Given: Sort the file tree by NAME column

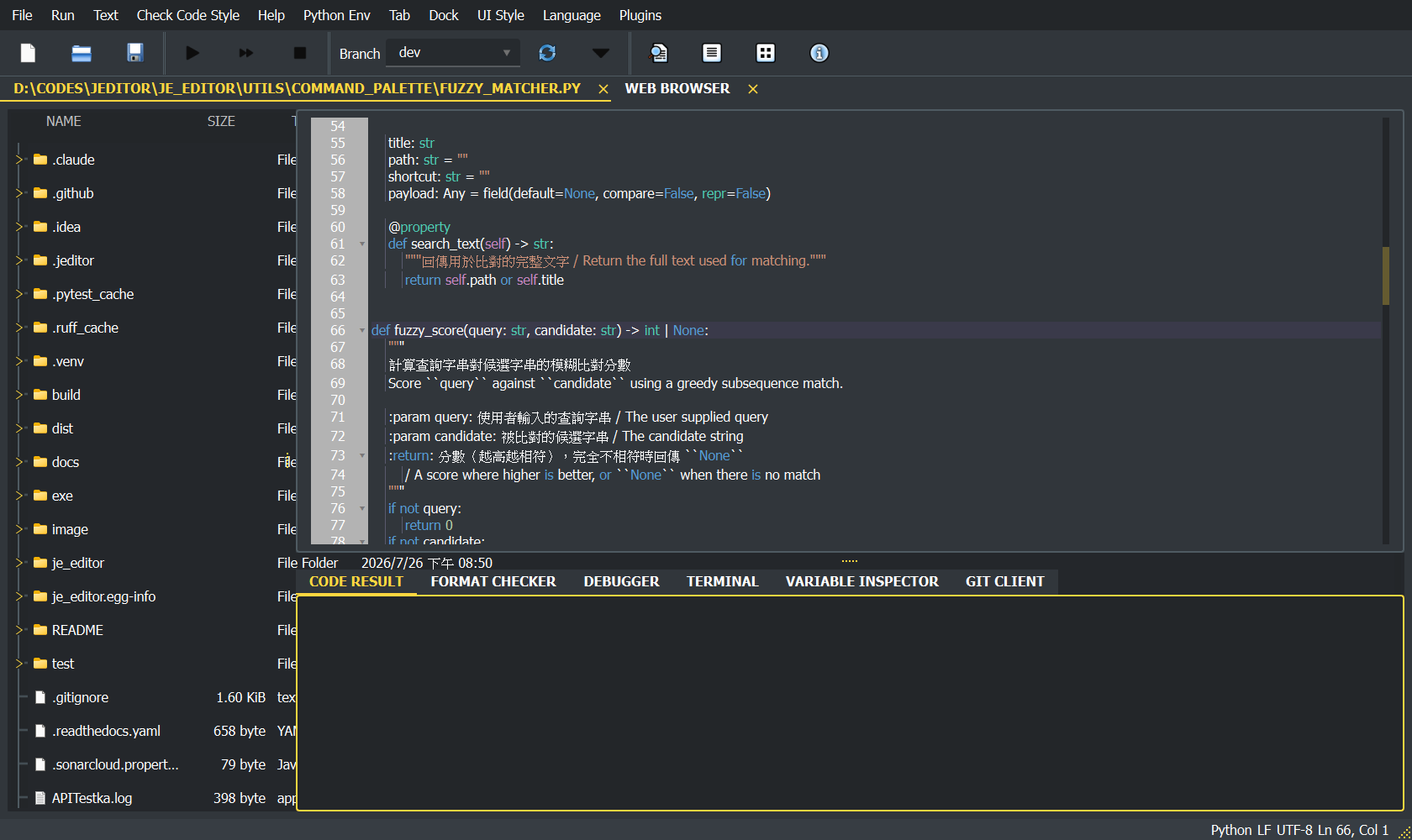Looking at the screenshot, I should (64, 121).
